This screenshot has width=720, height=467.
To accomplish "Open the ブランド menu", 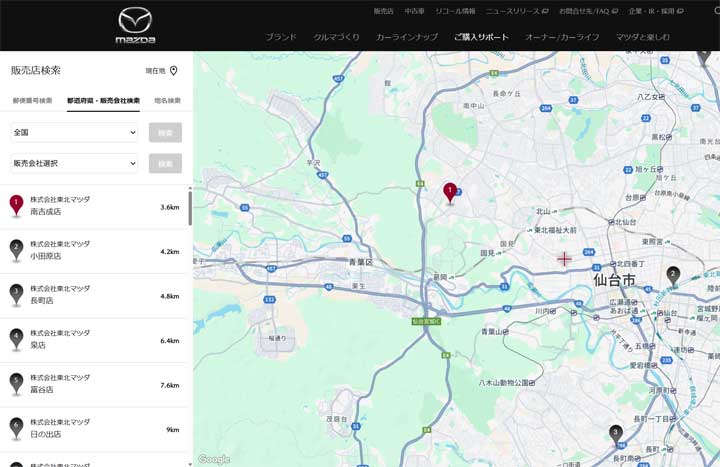I will tap(281, 37).
